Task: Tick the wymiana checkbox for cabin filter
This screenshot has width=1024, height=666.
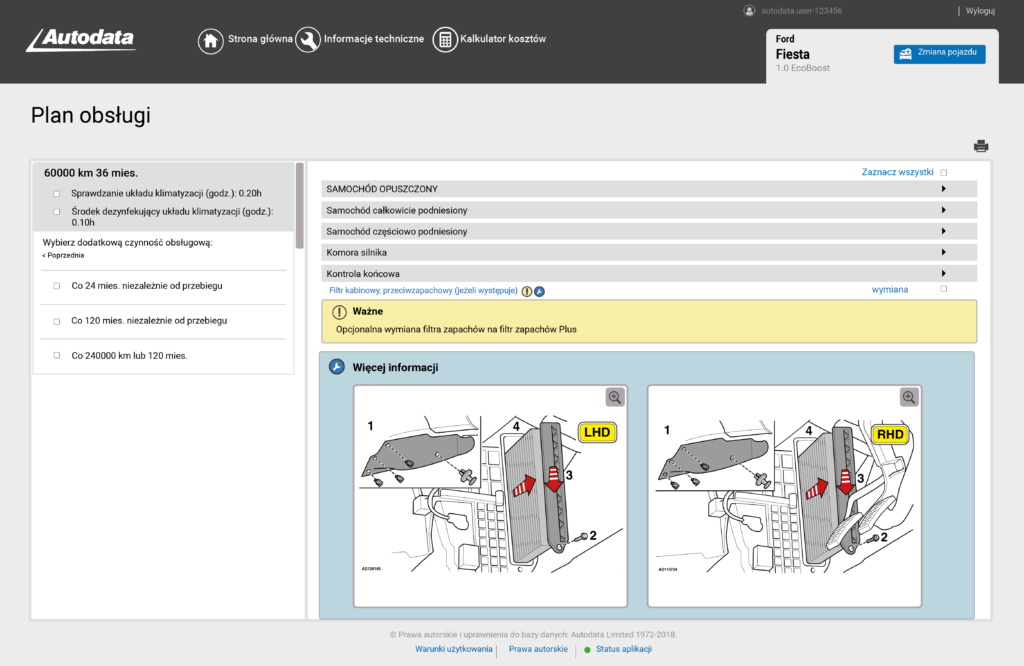Action: 943,289
